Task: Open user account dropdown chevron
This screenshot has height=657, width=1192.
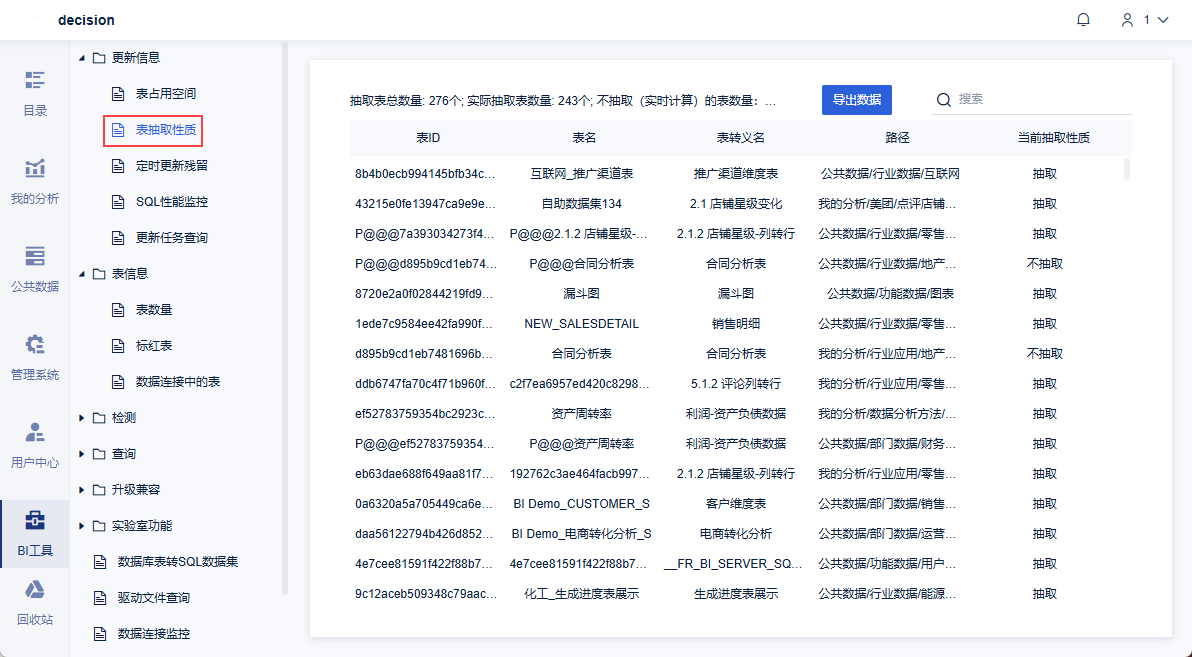Action: (x=1162, y=21)
